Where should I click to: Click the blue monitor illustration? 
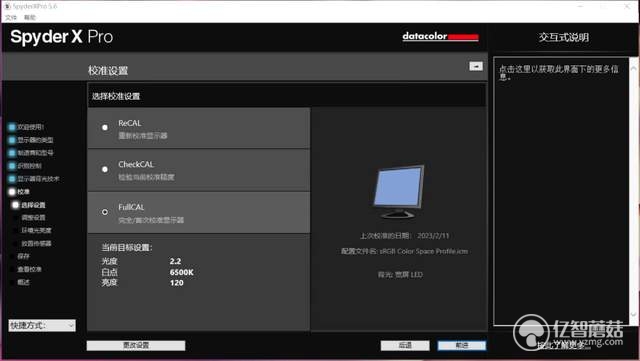pyautogui.click(x=399, y=191)
